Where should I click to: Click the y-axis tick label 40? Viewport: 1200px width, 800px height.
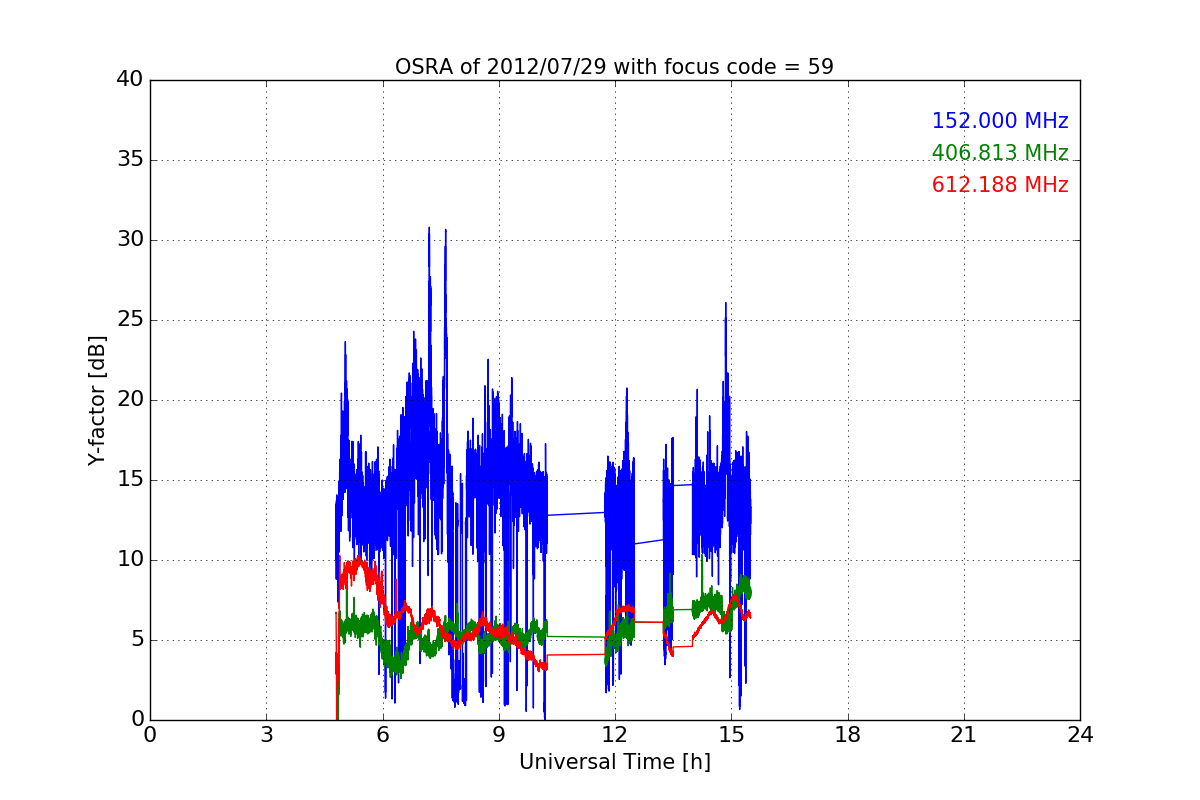(x=129, y=80)
